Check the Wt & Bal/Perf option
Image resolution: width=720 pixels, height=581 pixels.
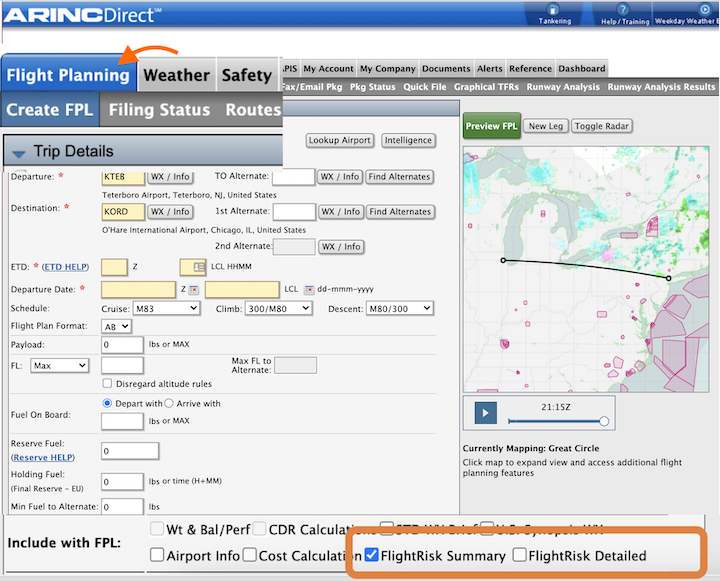157,529
